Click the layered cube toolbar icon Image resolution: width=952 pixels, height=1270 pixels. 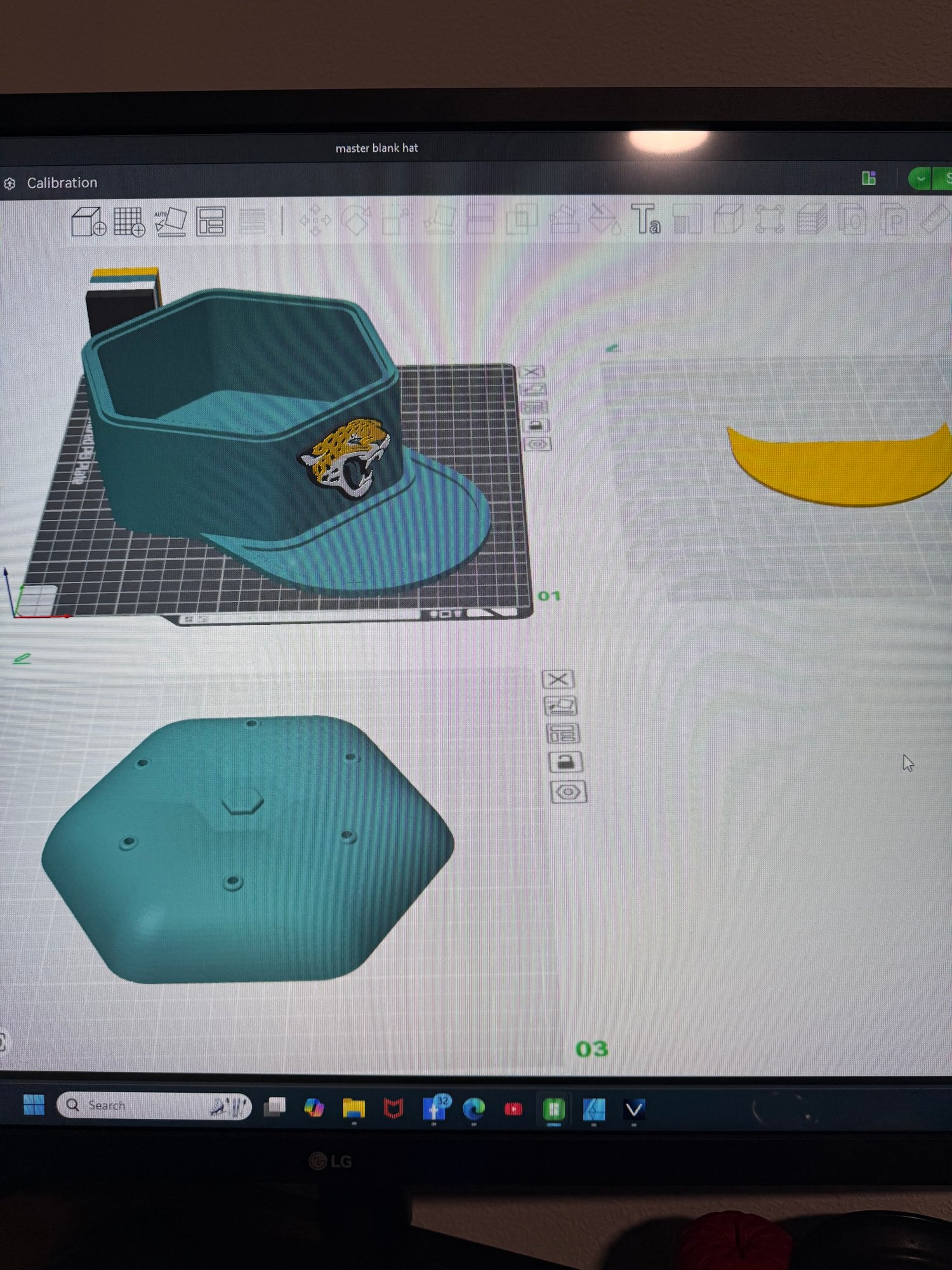[812, 219]
